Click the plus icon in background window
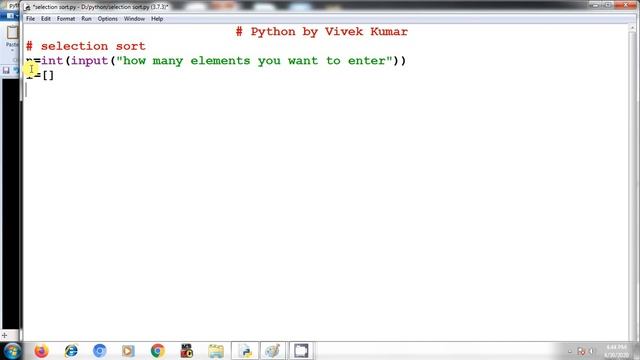The height and width of the screenshot is (360, 640). tap(4, 336)
